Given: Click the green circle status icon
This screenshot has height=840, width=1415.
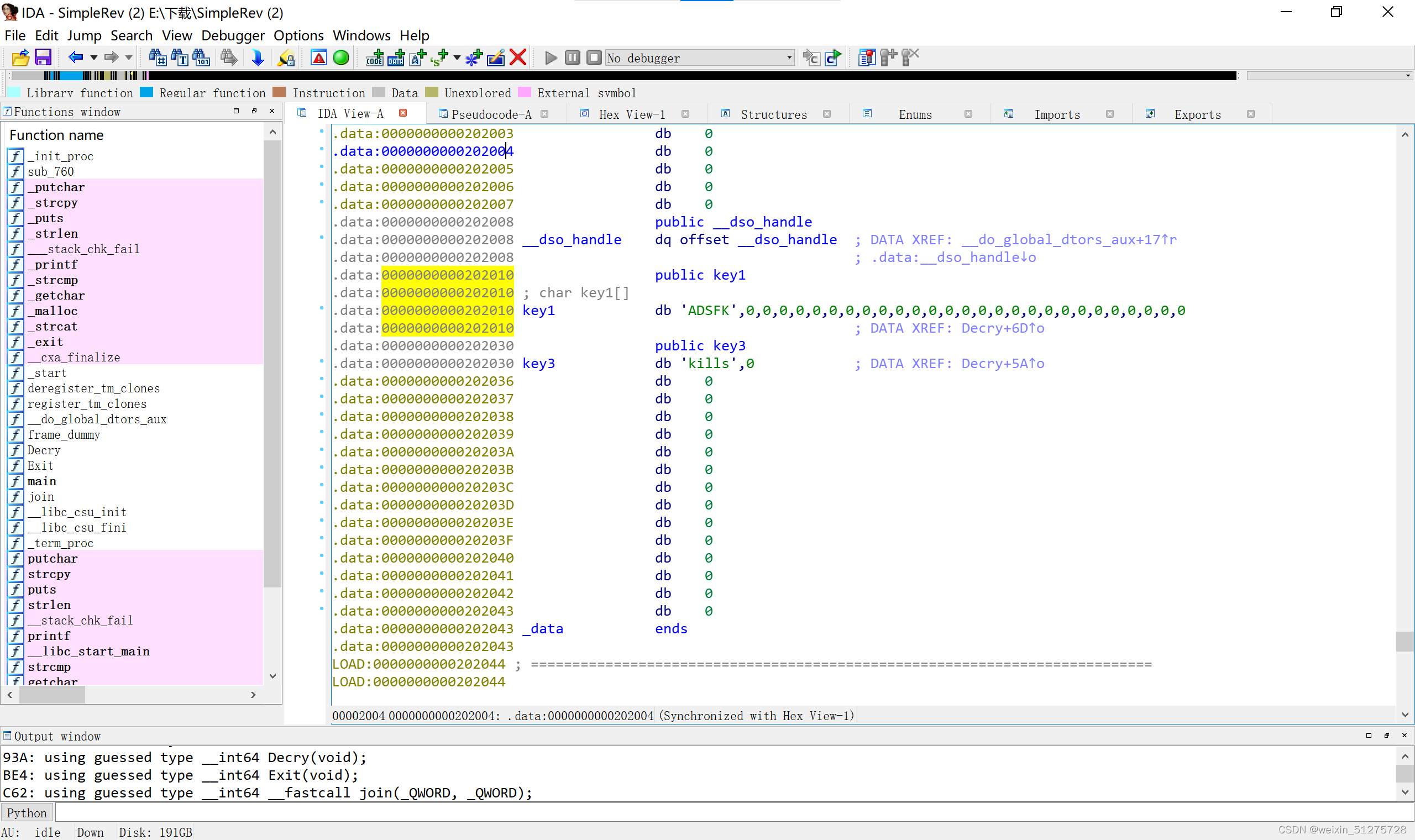Looking at the screenshot, I should pyautogui.click(x=340, y=57).
